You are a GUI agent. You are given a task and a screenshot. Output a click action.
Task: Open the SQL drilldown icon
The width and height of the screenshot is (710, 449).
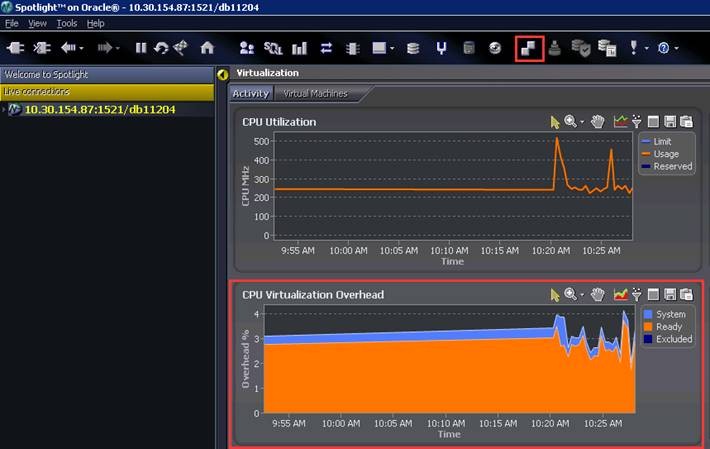tap(273, 48)
